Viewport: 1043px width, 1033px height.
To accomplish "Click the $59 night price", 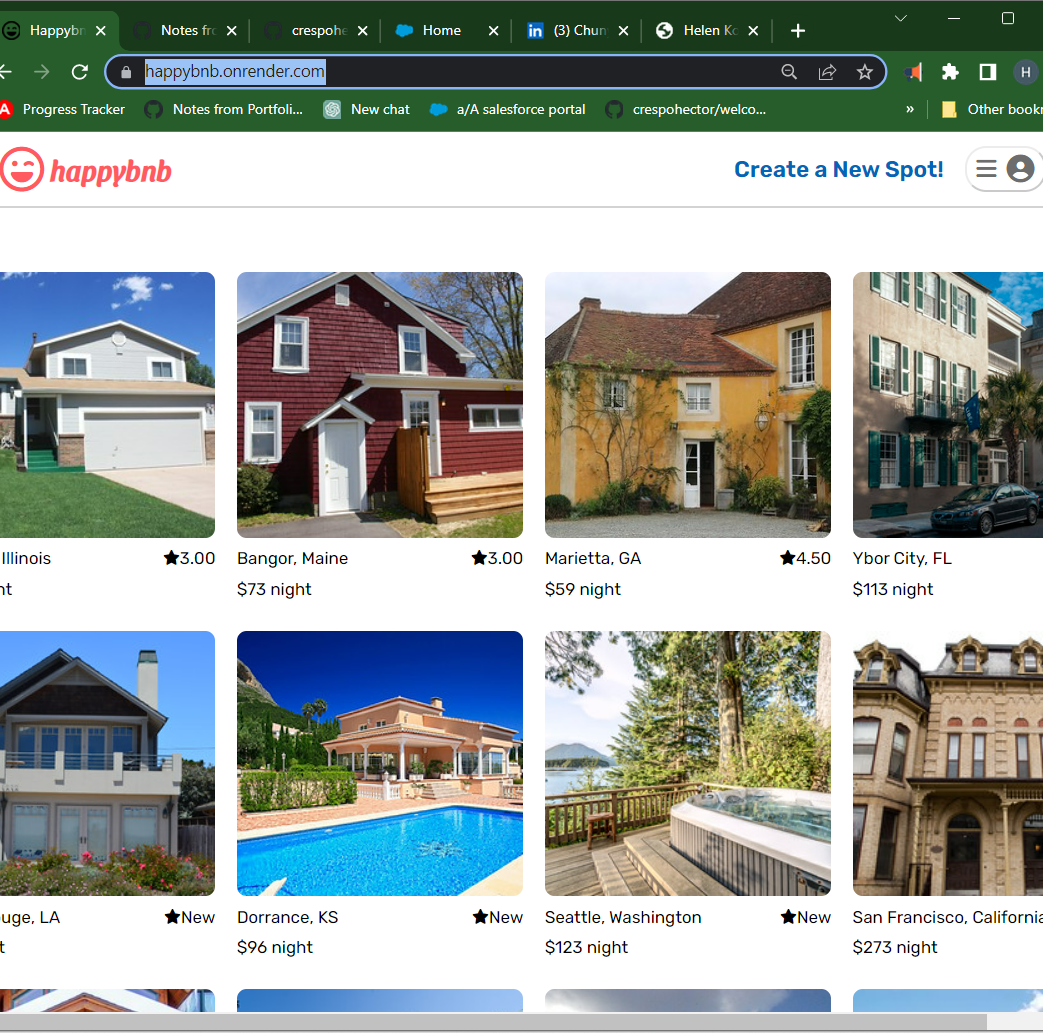I will coord(583,589).
